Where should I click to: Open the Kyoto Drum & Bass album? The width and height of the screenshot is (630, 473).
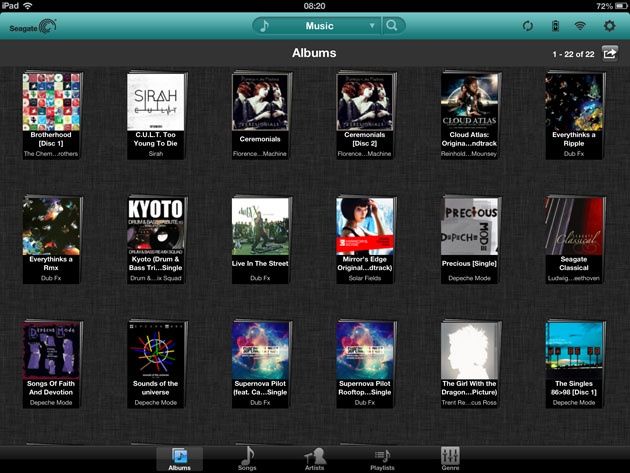coord(156,240)
